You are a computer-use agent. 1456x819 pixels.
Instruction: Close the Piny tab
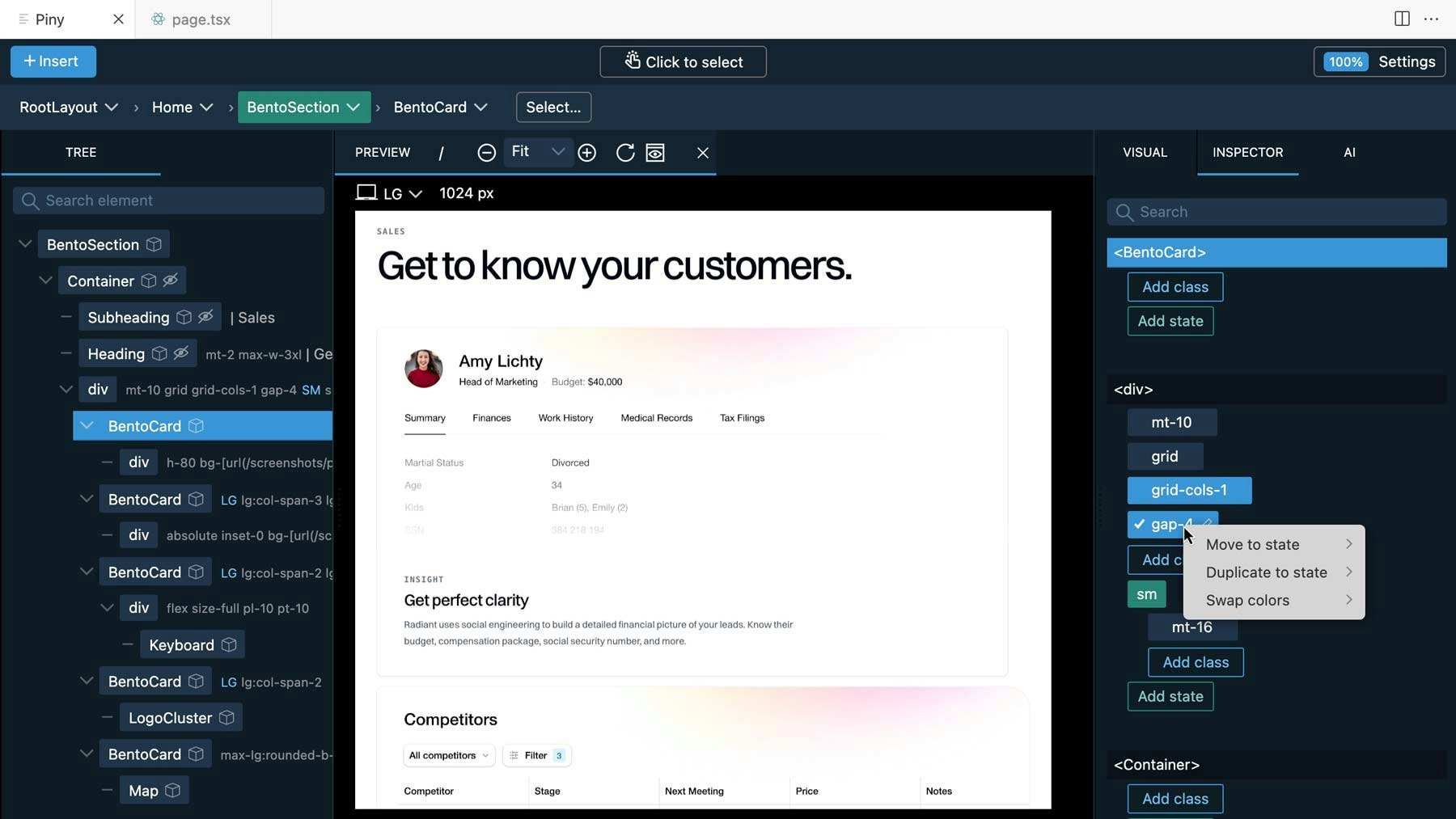coord(118,19)
